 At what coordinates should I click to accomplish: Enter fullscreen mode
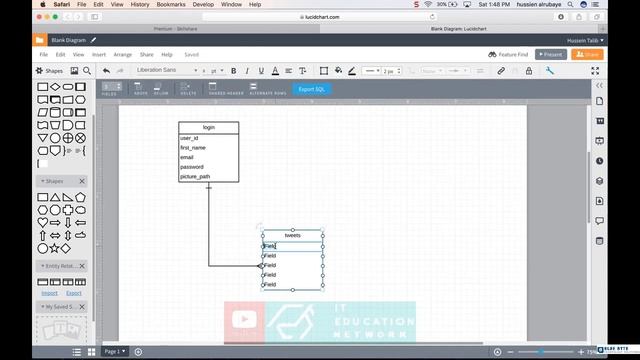pos(595,71)
